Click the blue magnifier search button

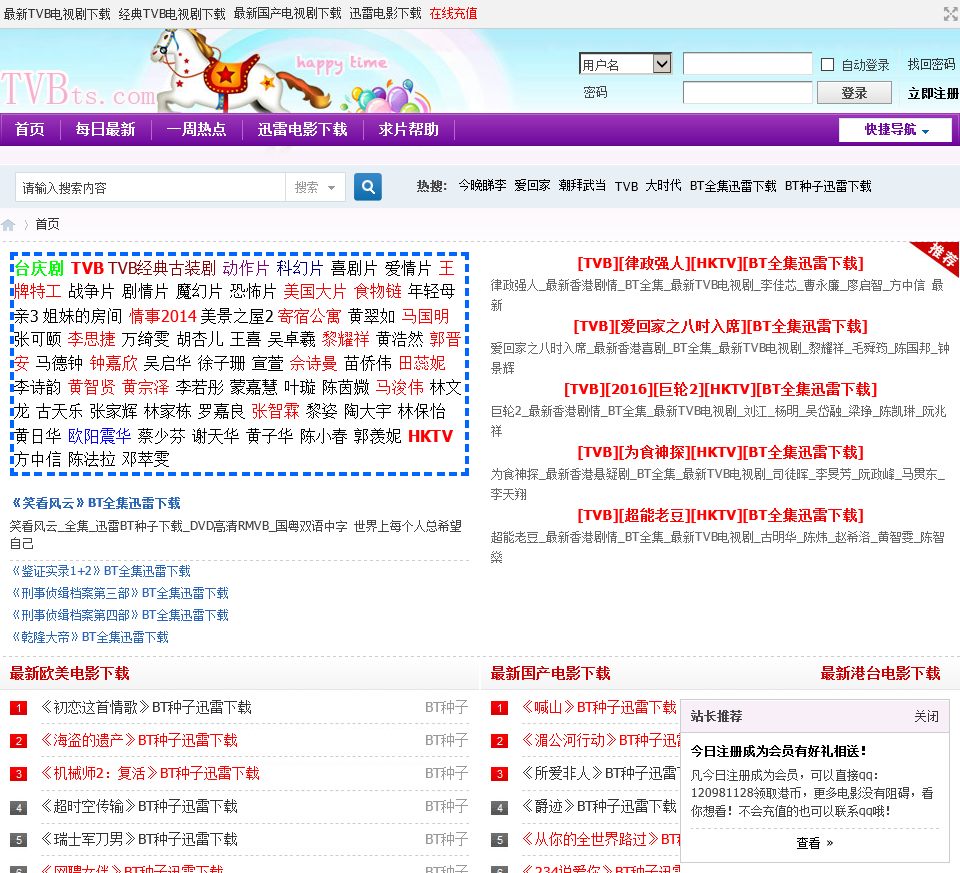coord(368,187)
